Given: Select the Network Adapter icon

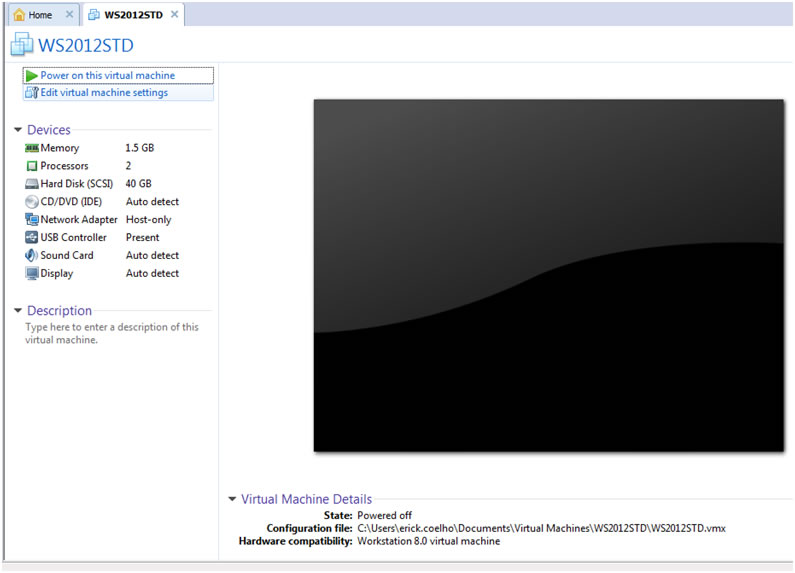Looking at the screenshot, I should pyautogui.click(x=32, y=220).
